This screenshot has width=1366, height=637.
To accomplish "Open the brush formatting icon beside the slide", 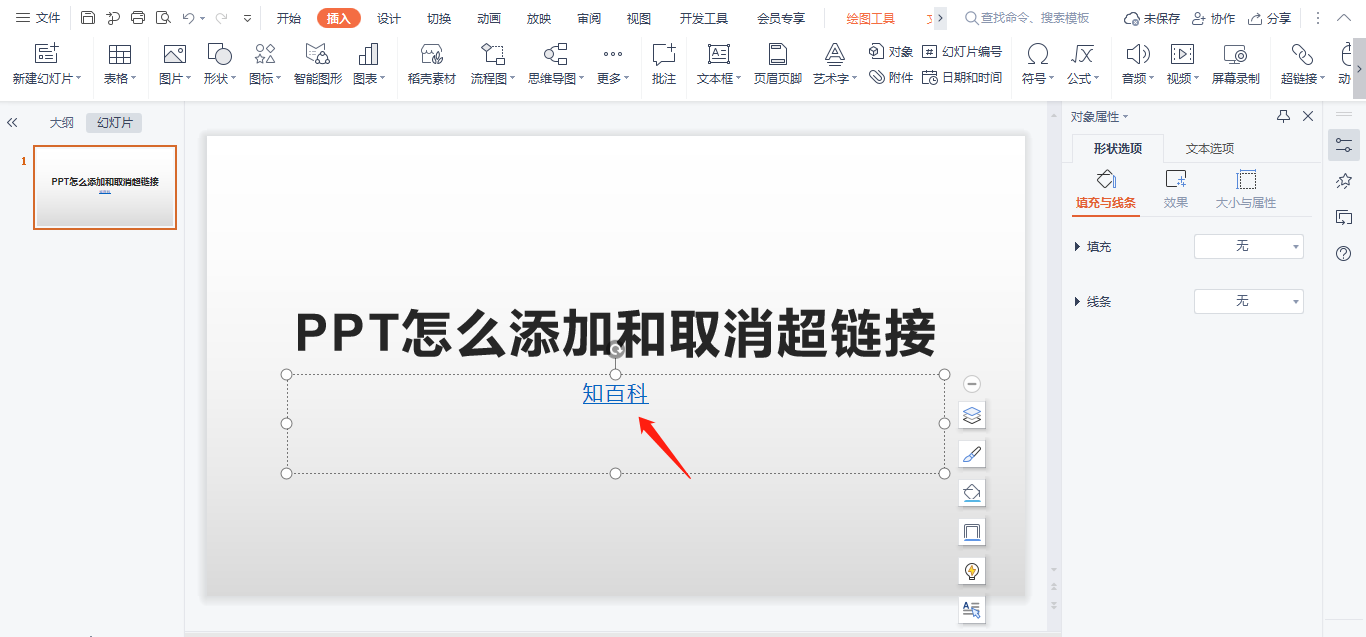I will pyautogui.click(x=970, y=453).
